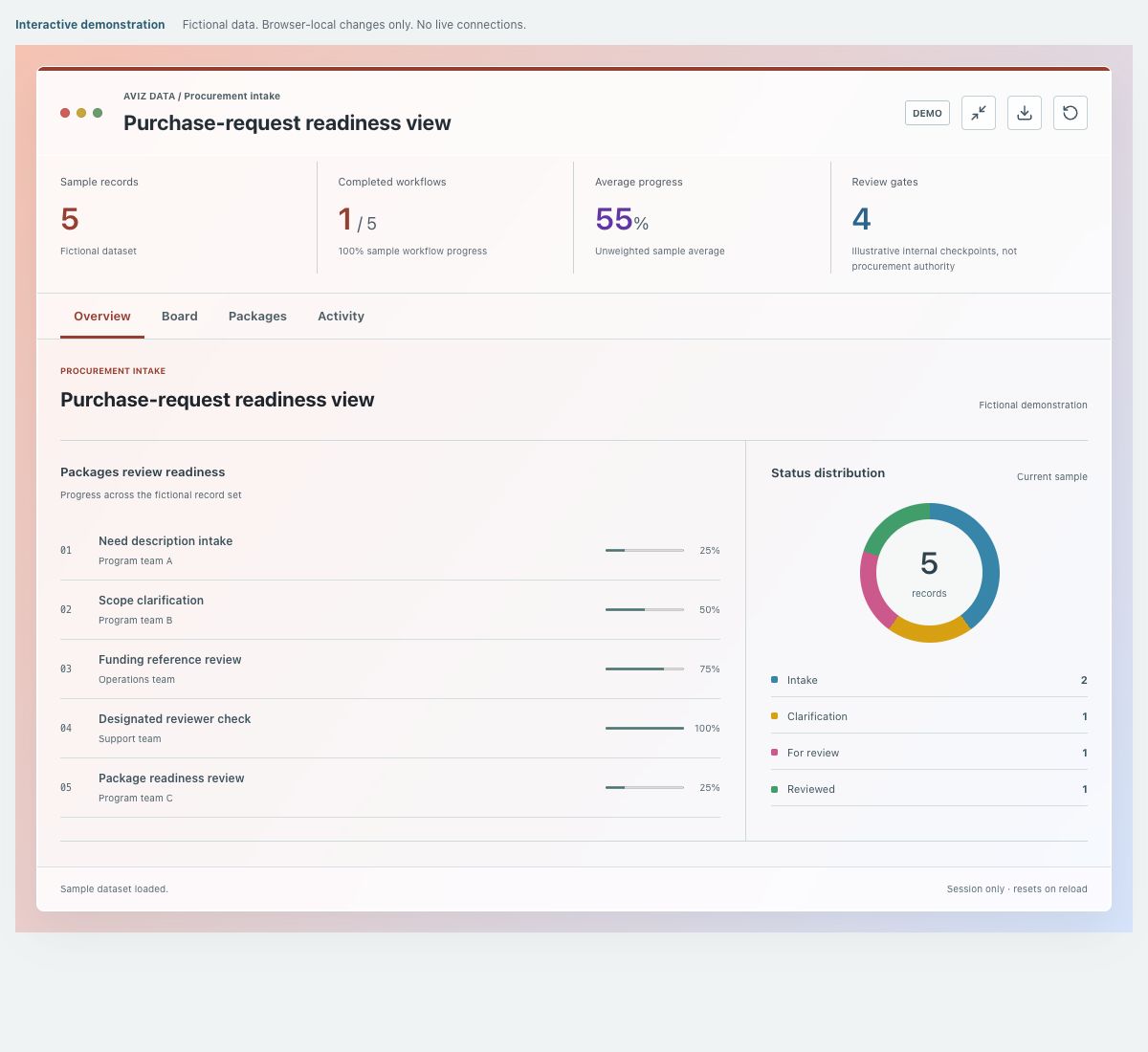
Task: Click the For review legend label
Action: 813,754
